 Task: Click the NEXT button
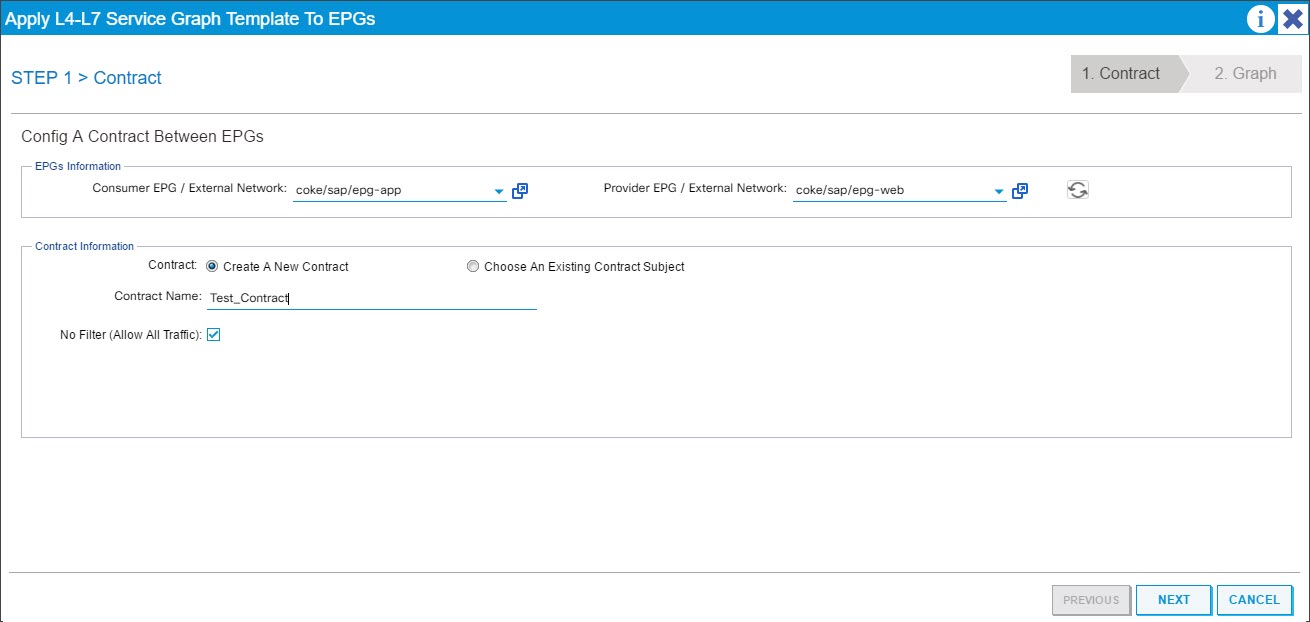click(1174, 600)
